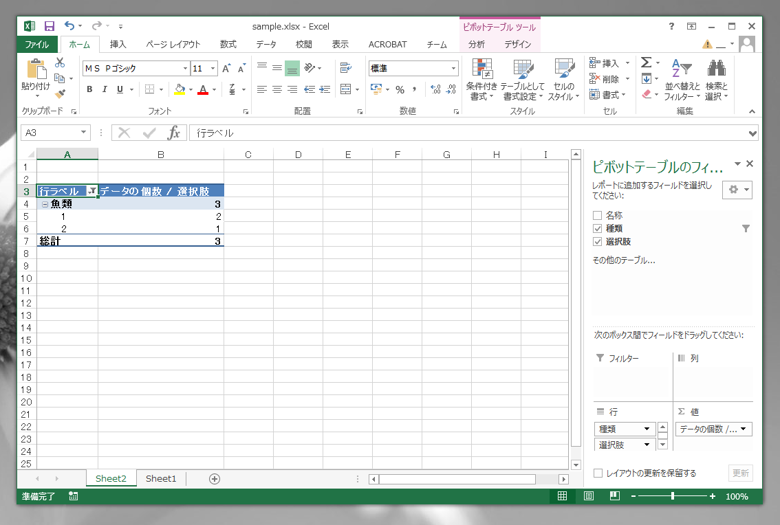Activate the Format Painter brush
Screen dimensions: 780x525
click(60, 93)
